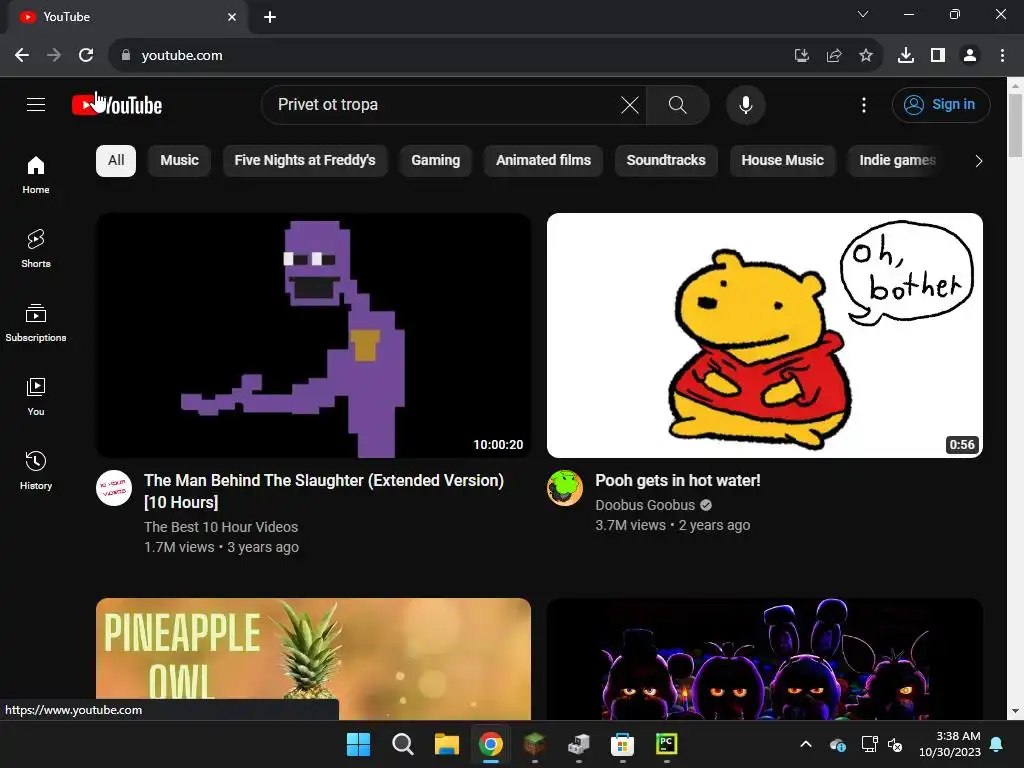Go forward in the browser
This screenshot has width=1024, height=768.
(54, 56)
